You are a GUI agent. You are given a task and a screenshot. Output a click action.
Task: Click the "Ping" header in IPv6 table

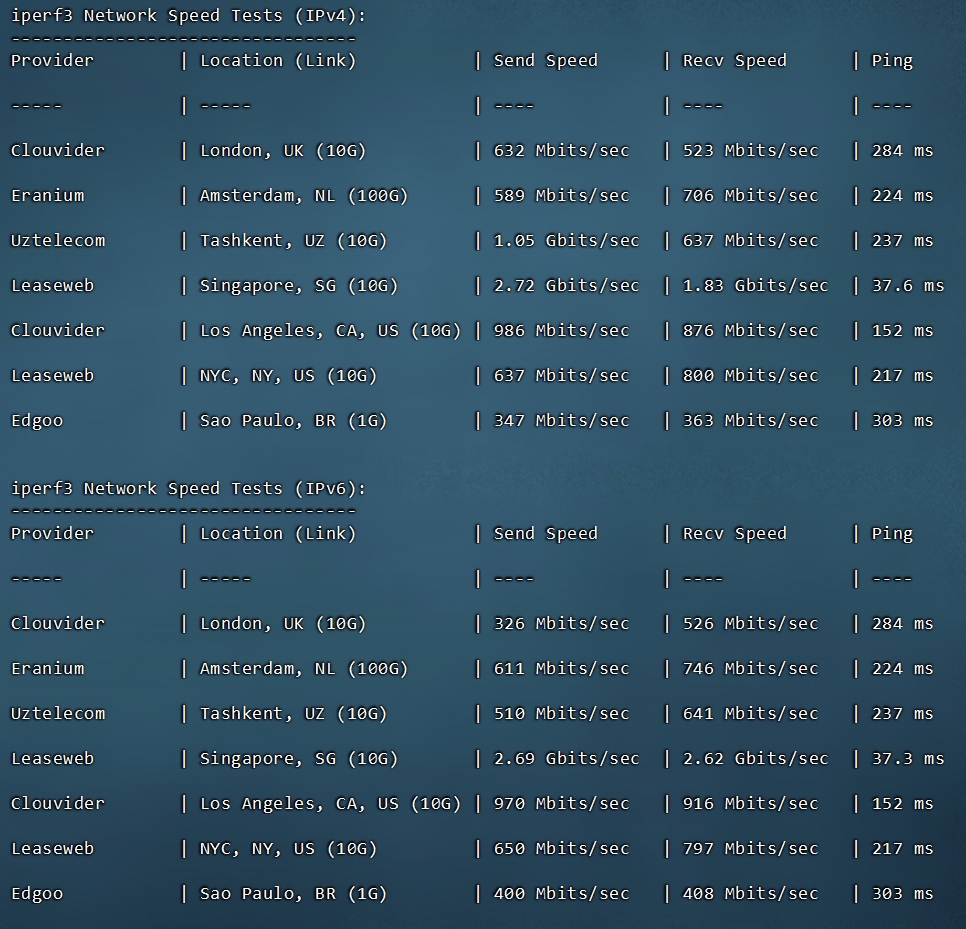tap(892, 534)
